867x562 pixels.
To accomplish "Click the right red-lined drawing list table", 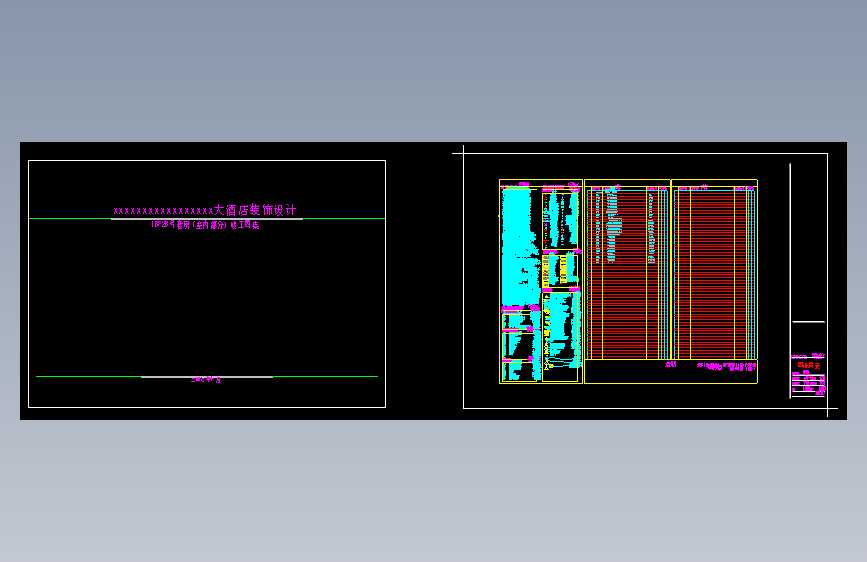I will point(714,273).
